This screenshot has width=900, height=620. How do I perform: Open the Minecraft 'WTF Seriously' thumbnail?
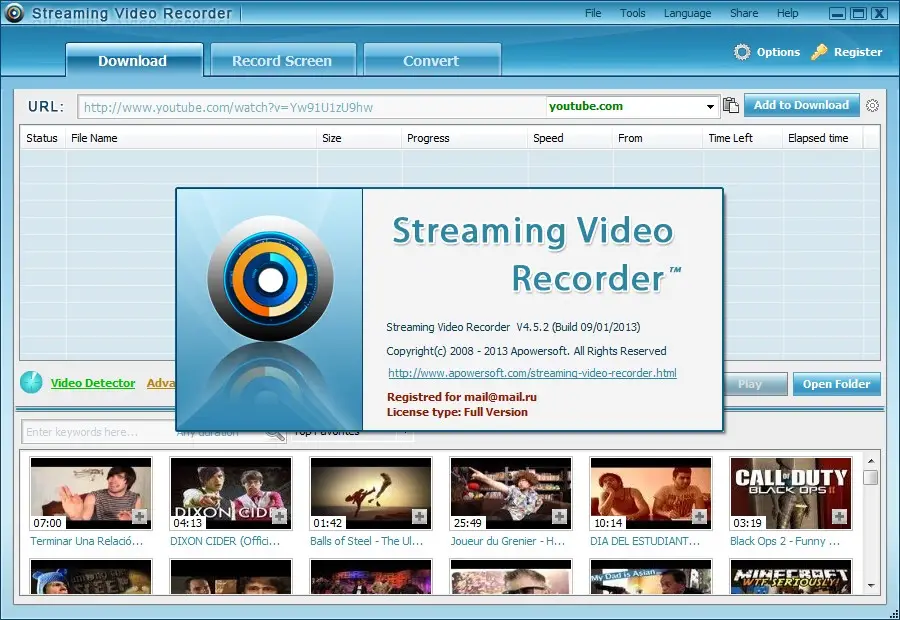coord(791,576)
